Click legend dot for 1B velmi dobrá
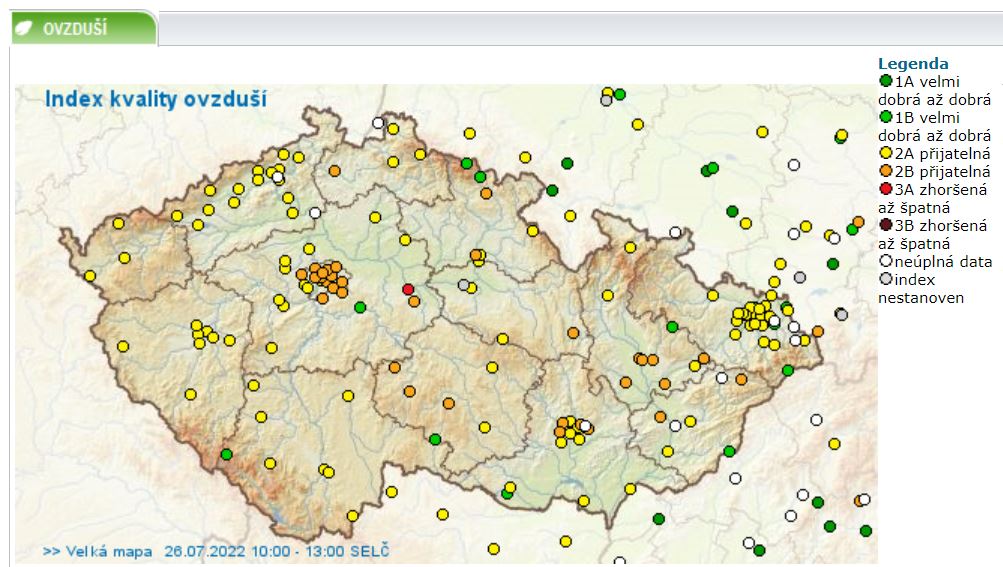The height and width of the screenshot is (567, 1003). click(x=886, y=116)
